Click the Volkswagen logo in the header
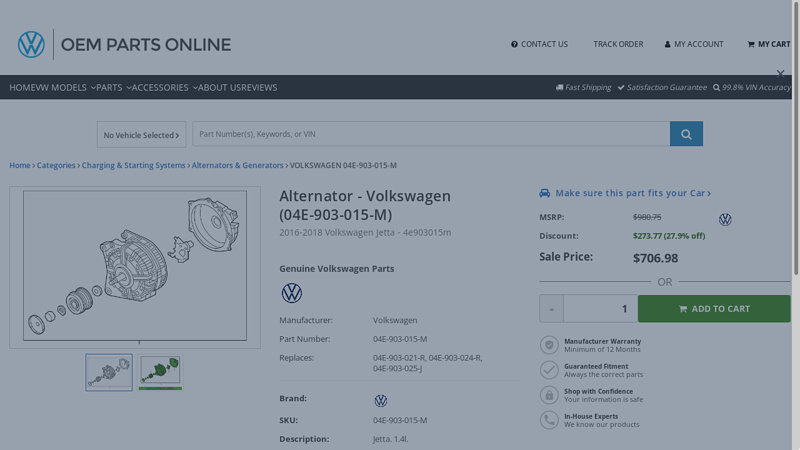 31,44
